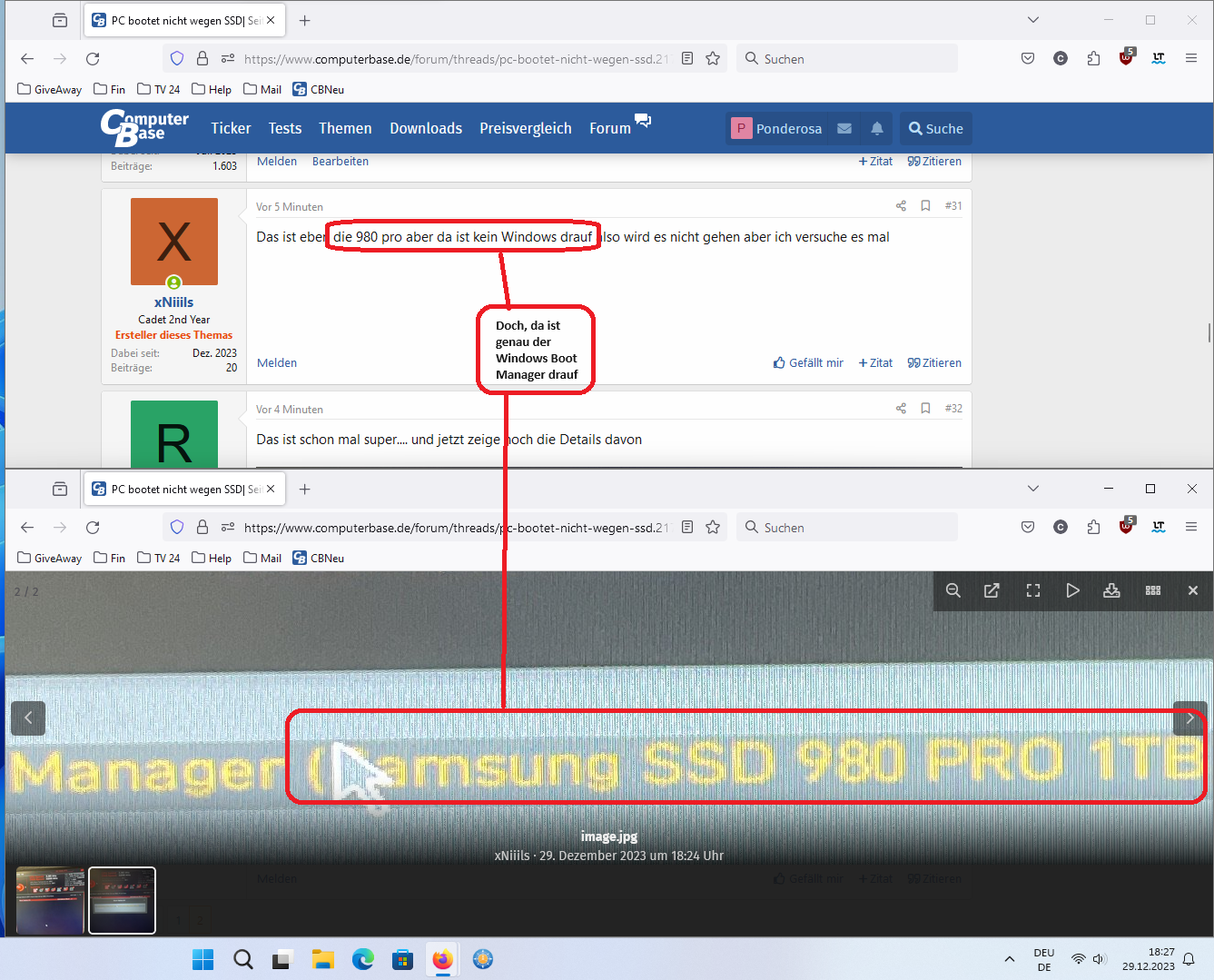Image resolution: width=1214 pixels, height=980 pixels.
Task: Reload page in upper browser window
Action: coord(93,59)
